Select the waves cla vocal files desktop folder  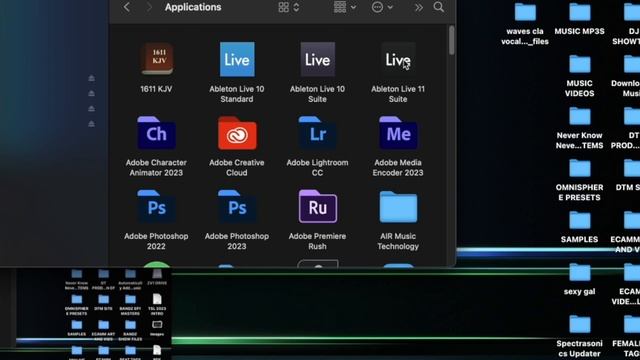click(525, 12)
